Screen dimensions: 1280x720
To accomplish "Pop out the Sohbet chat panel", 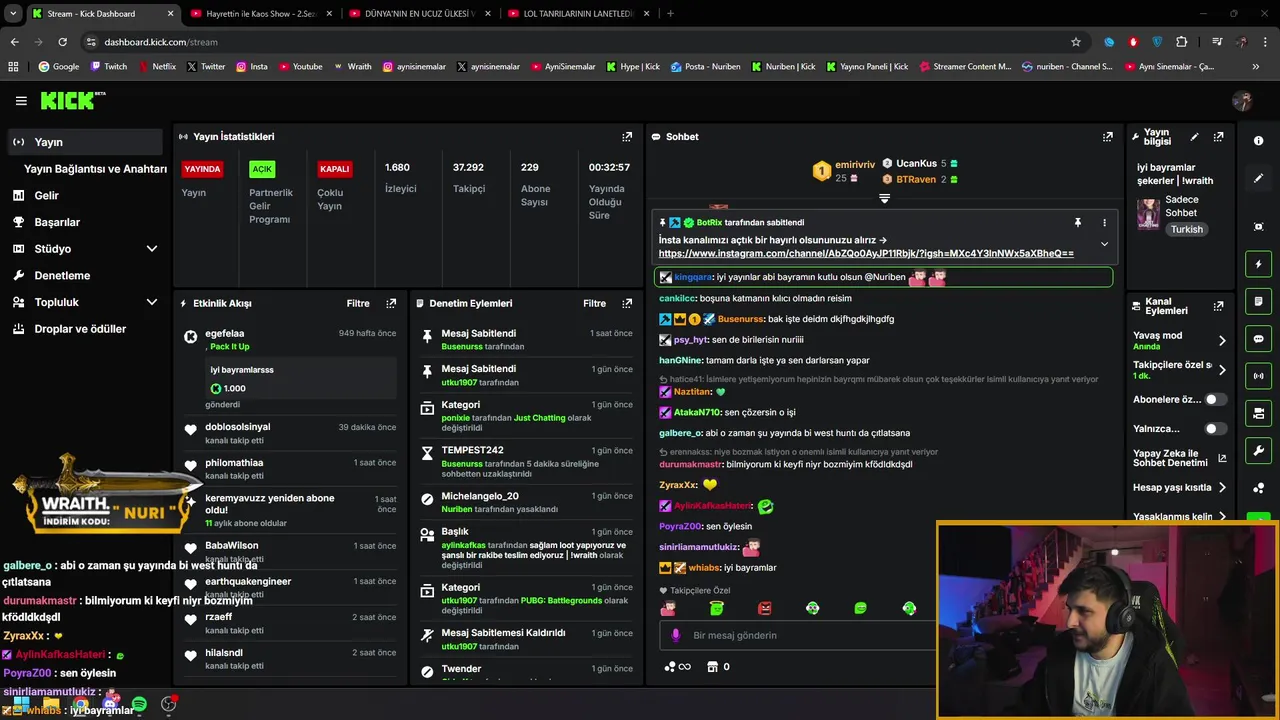I will tap(1108, 137).
